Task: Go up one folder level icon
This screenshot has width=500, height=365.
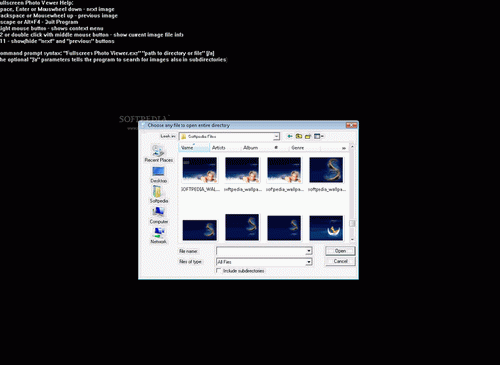Action: [x=299, y=136]
